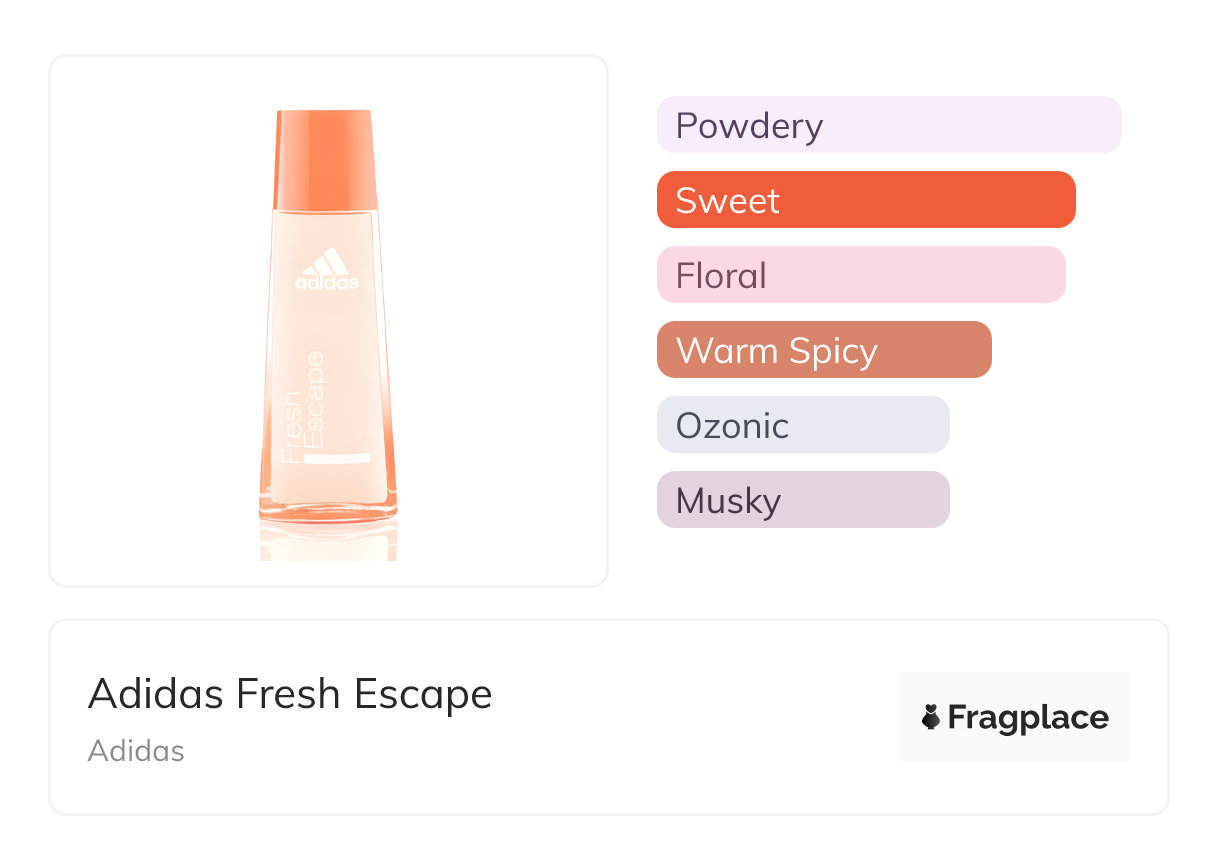Click the Fragplace perfume bottle icon

pyautogui.click(x=931, y=717)
